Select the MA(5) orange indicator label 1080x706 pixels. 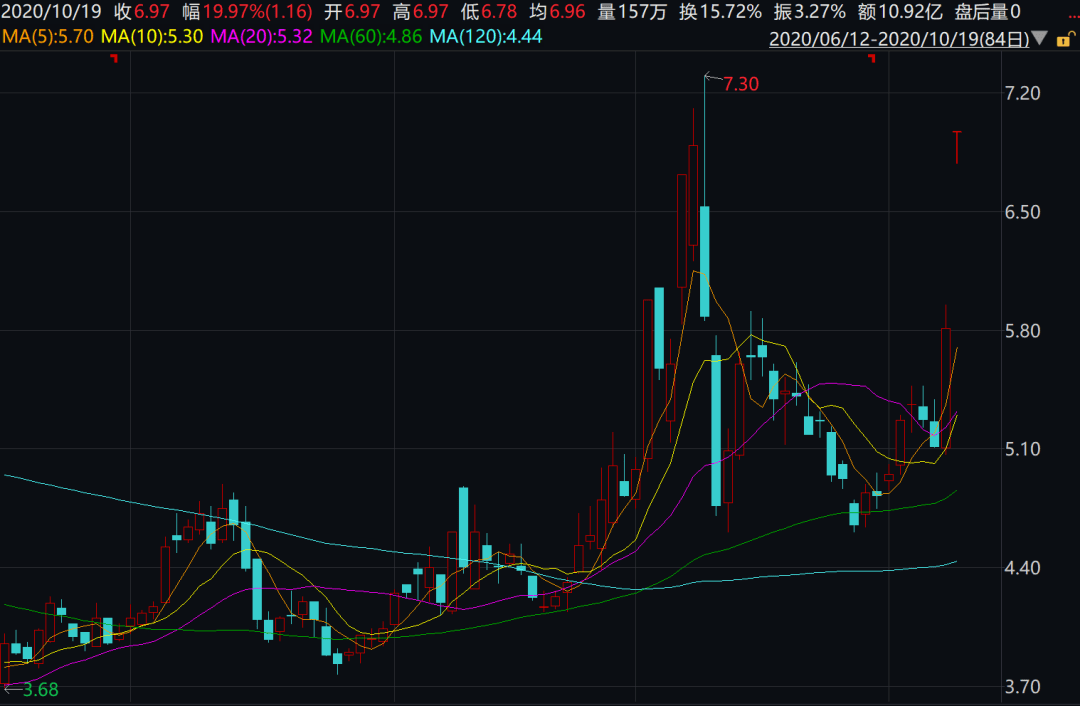click(x=47, y=37)
